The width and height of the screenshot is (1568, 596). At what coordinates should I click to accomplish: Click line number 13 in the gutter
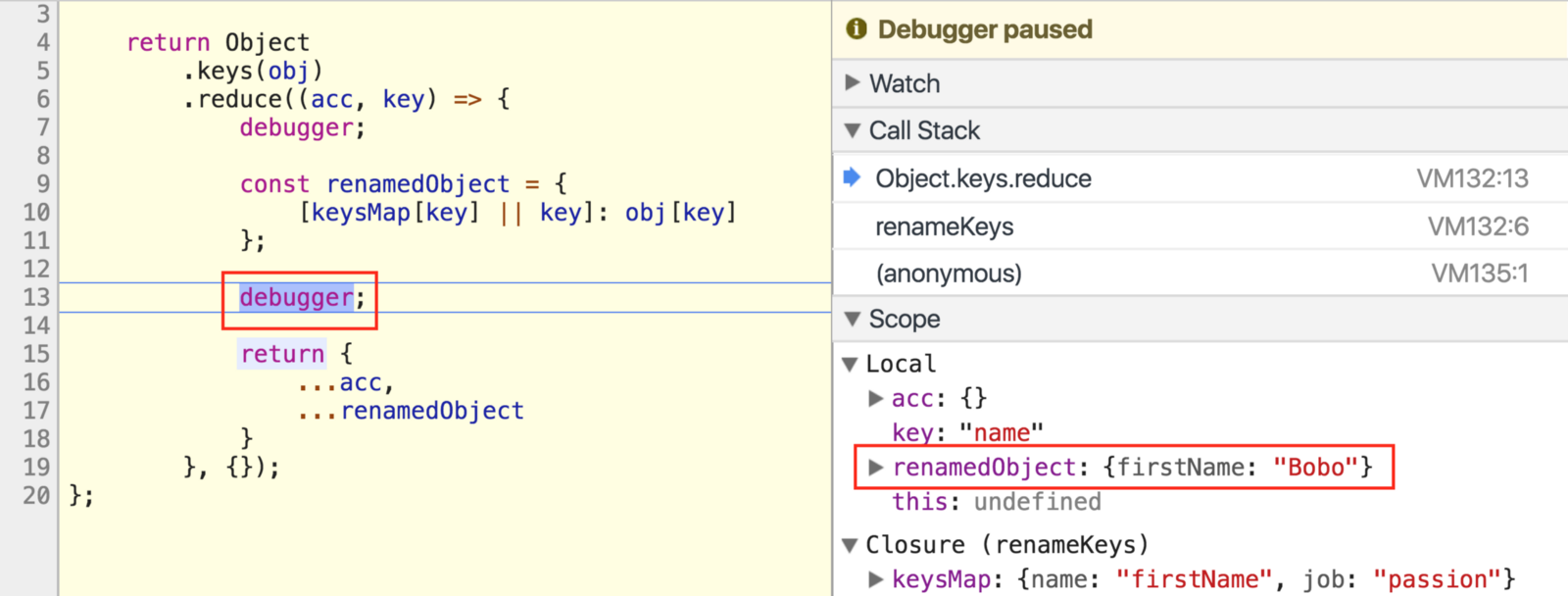pyautogui.click(x=36, y=297)
